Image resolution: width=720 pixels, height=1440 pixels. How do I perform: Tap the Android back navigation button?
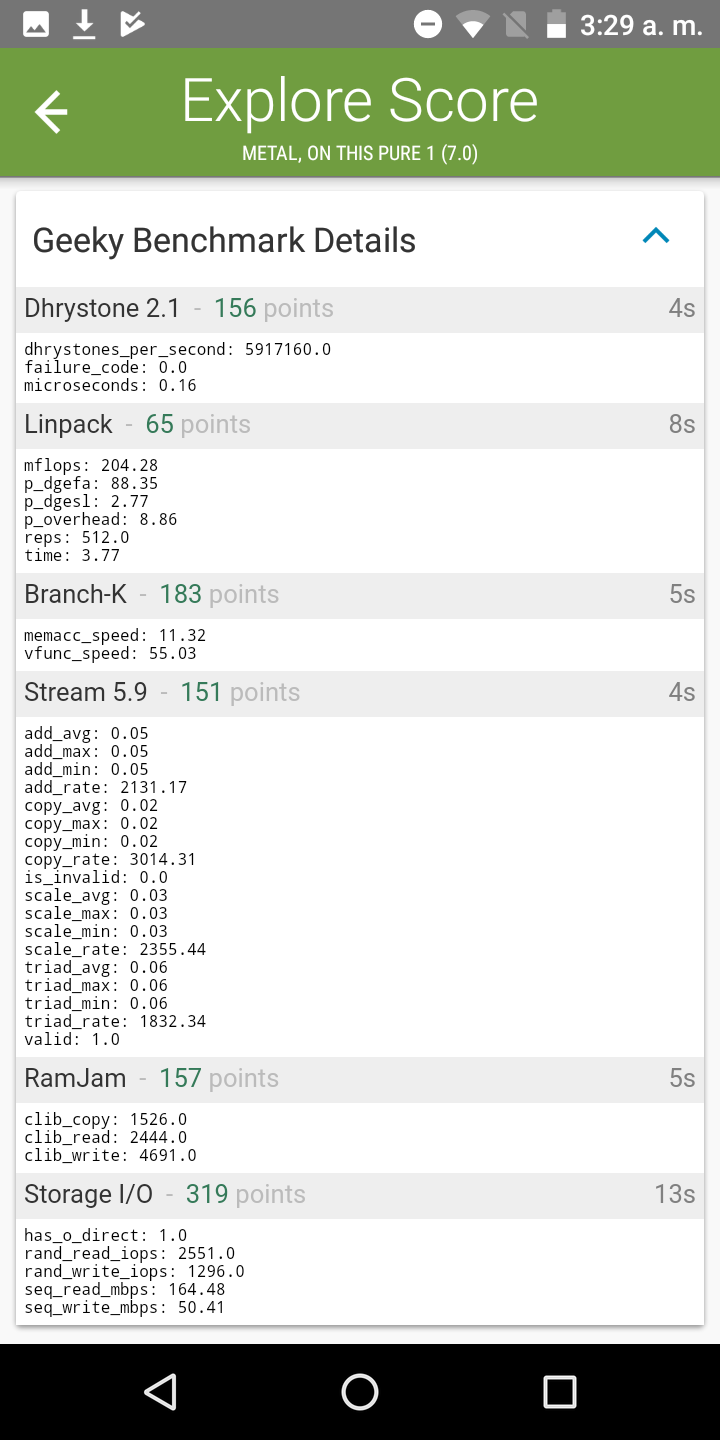[x=160, y=1391]
